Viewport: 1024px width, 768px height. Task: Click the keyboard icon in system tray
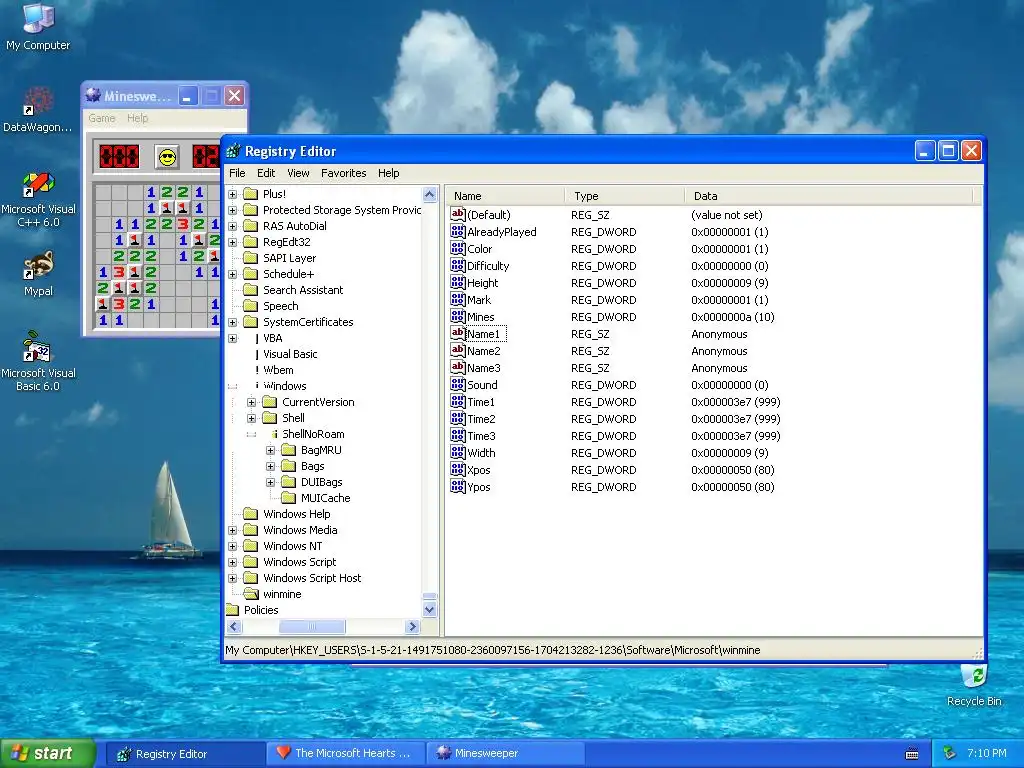(x=912, y=754)
